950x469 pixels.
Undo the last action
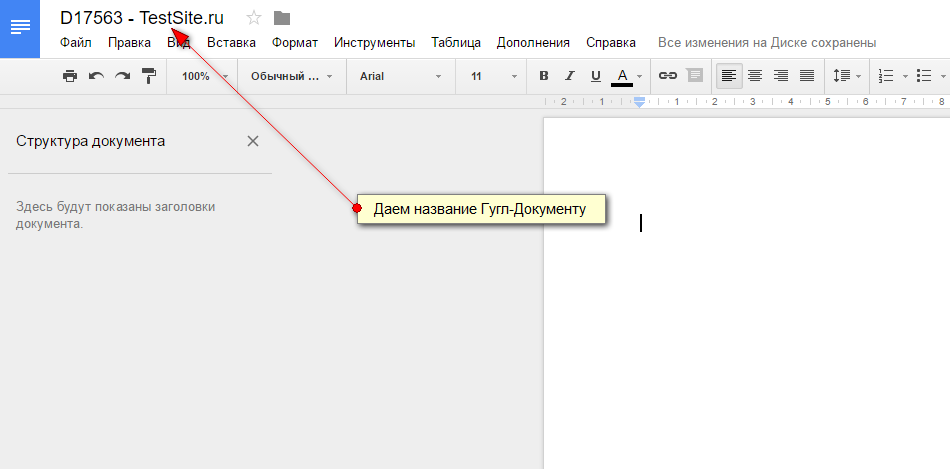pos(96,76)
